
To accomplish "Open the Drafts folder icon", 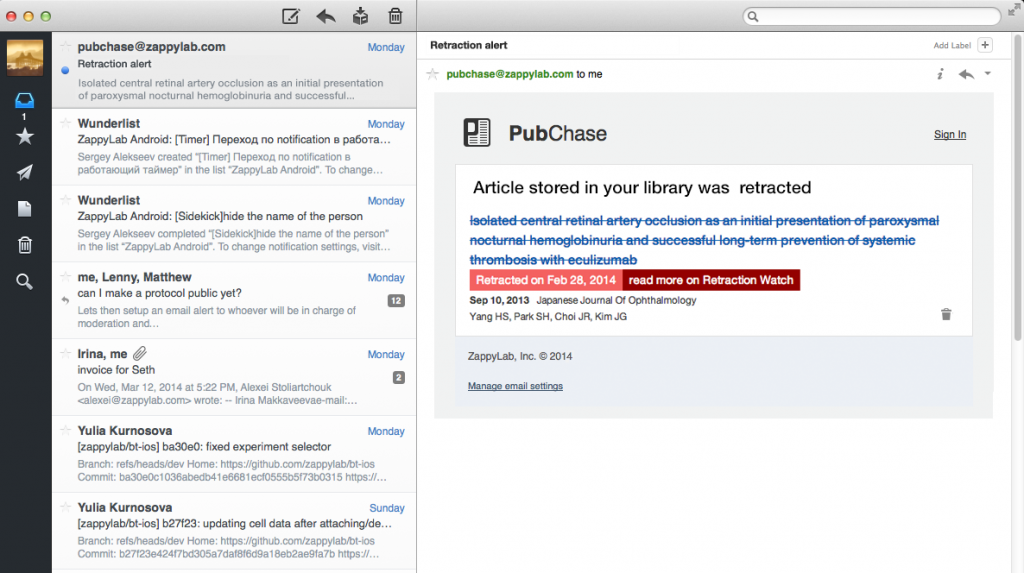I will 24,208.
